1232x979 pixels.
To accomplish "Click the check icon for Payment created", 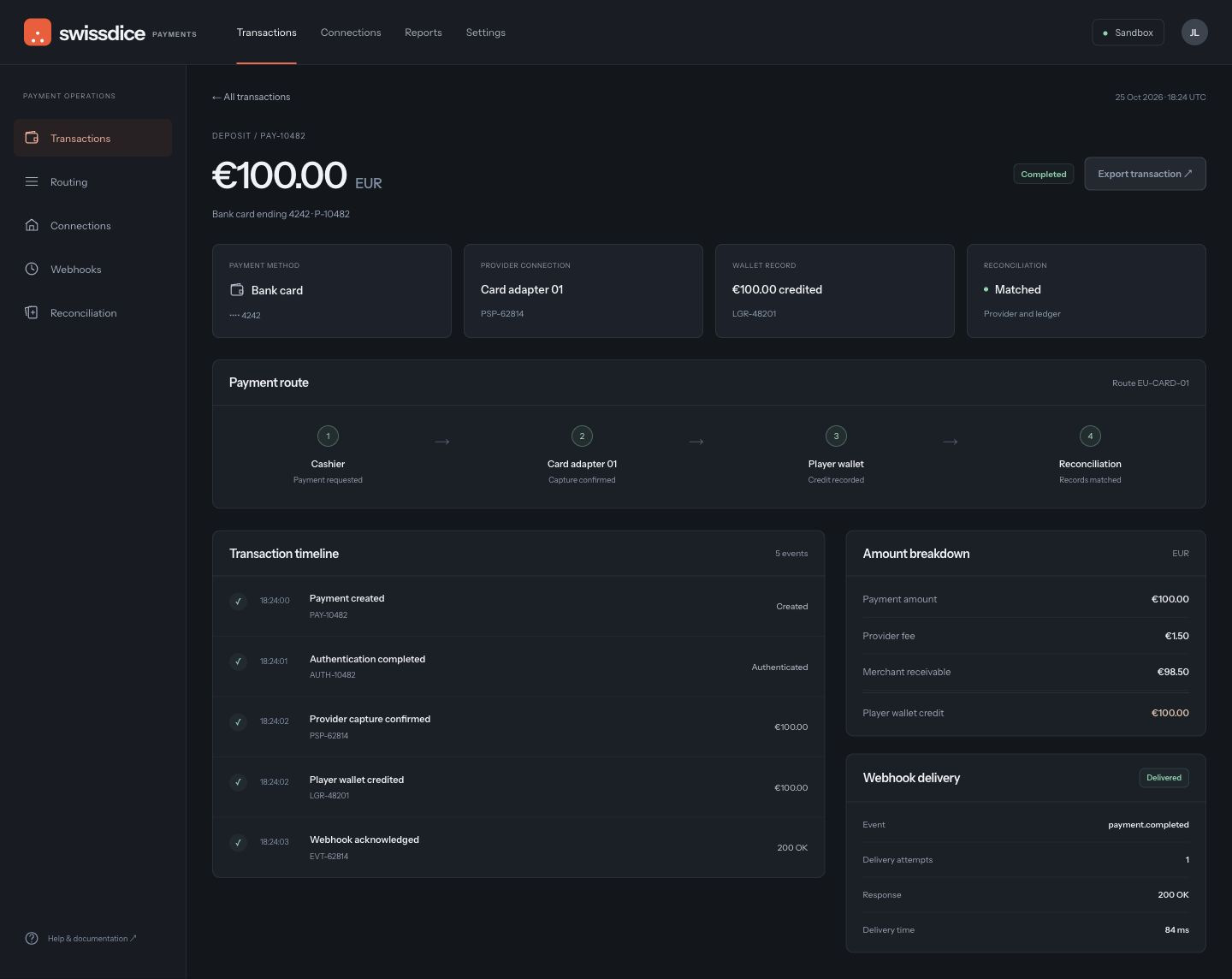I will tap(238, 601).
